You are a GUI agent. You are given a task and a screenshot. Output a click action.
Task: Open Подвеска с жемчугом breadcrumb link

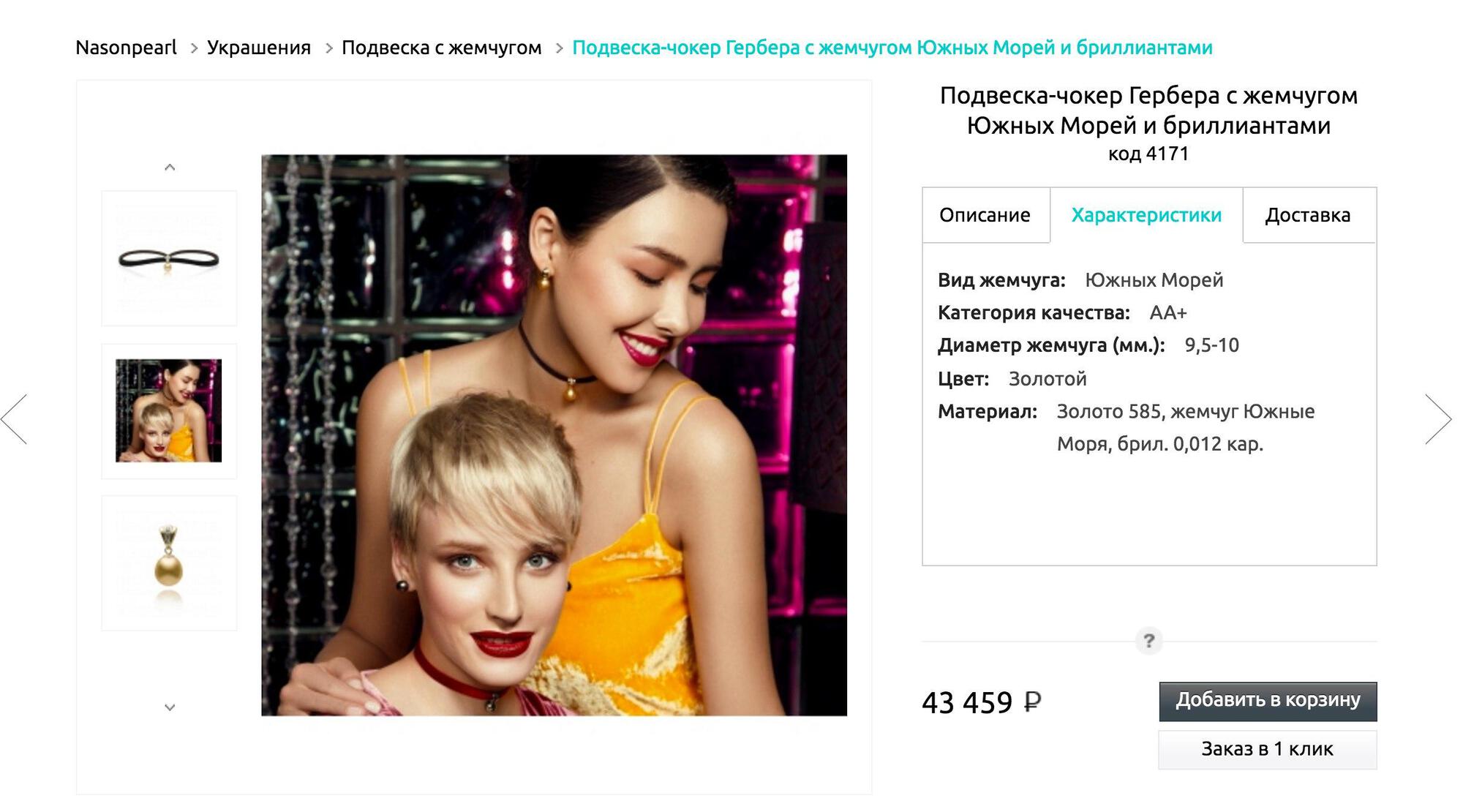coord(442,48)
